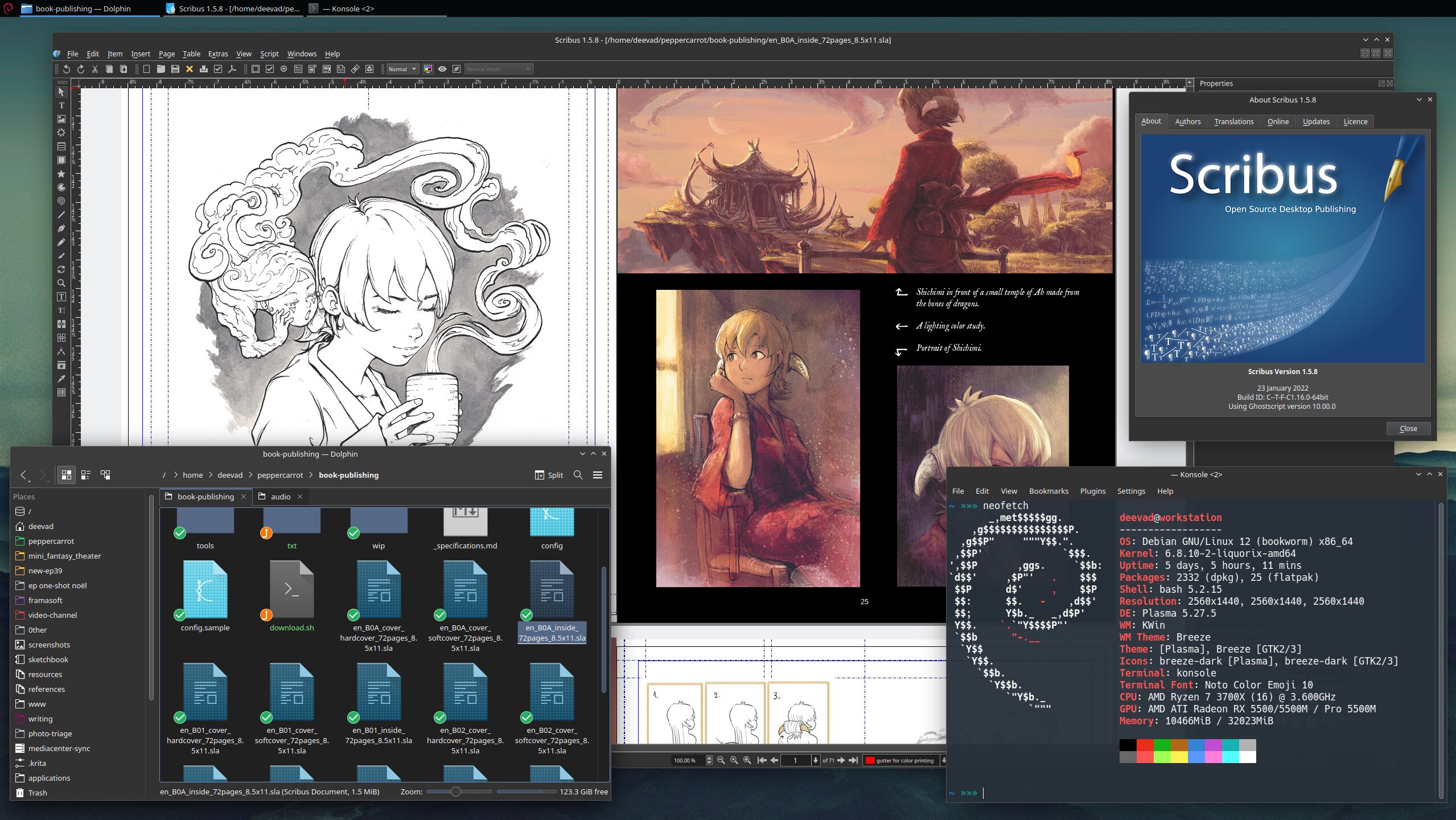Screen dimensions: 1456x820
Task: Click the Scribus Print toolbar icon
Action: pyautogui.click(x=203, y=69)
